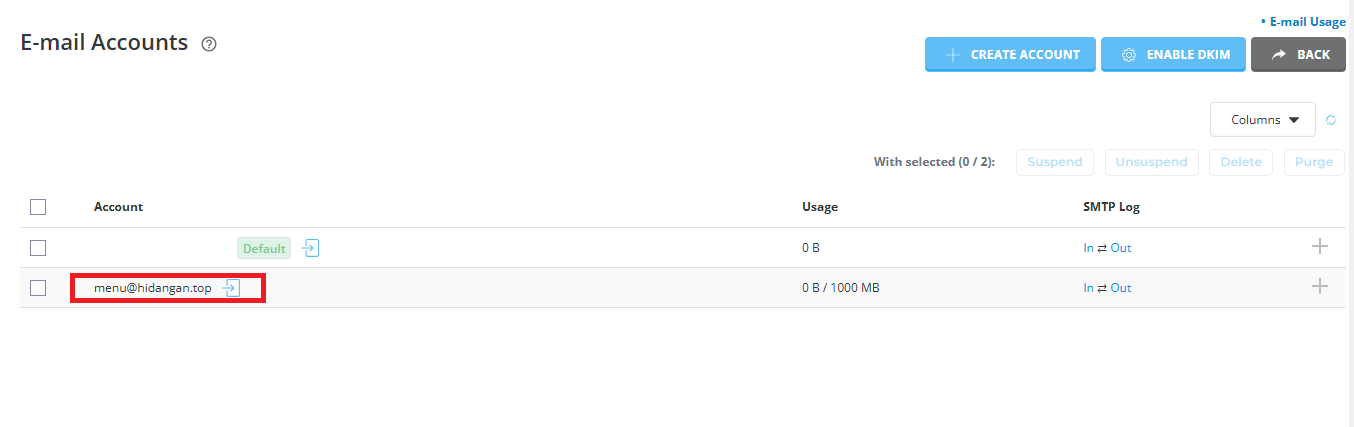View incoming SMTP log for Default account
1354x427 pixels.
(1088, 248)
